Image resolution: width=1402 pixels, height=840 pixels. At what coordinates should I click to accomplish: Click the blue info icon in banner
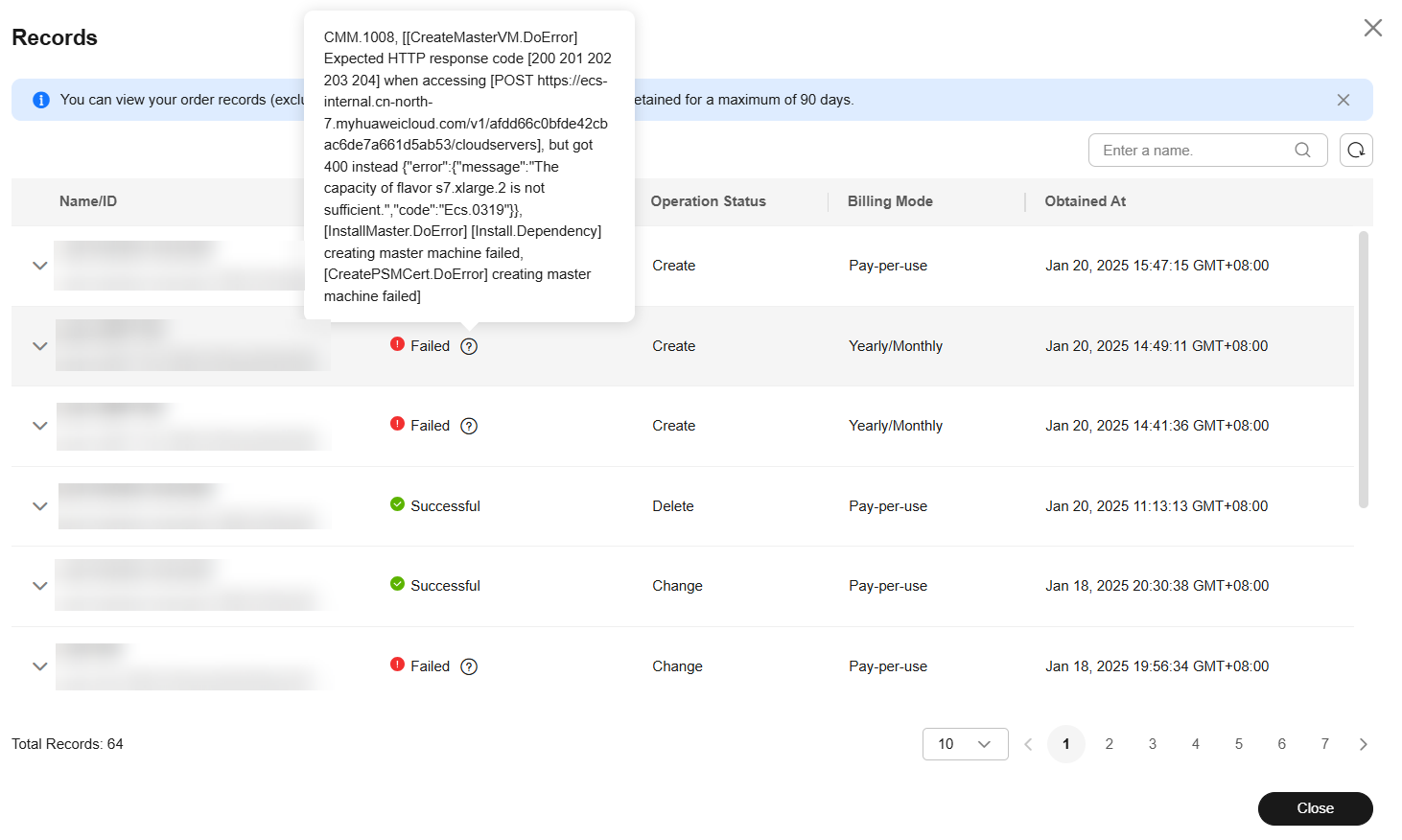[41, 100]
